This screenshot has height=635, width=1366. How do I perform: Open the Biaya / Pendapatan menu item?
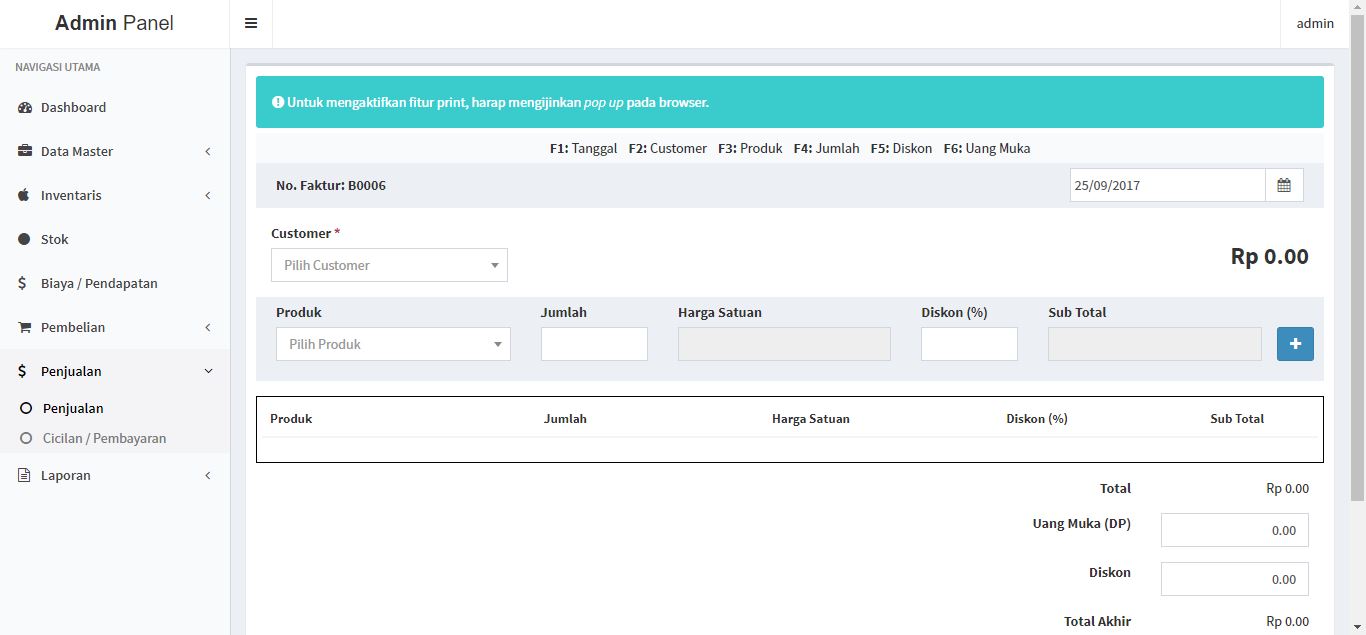[99, 284]
